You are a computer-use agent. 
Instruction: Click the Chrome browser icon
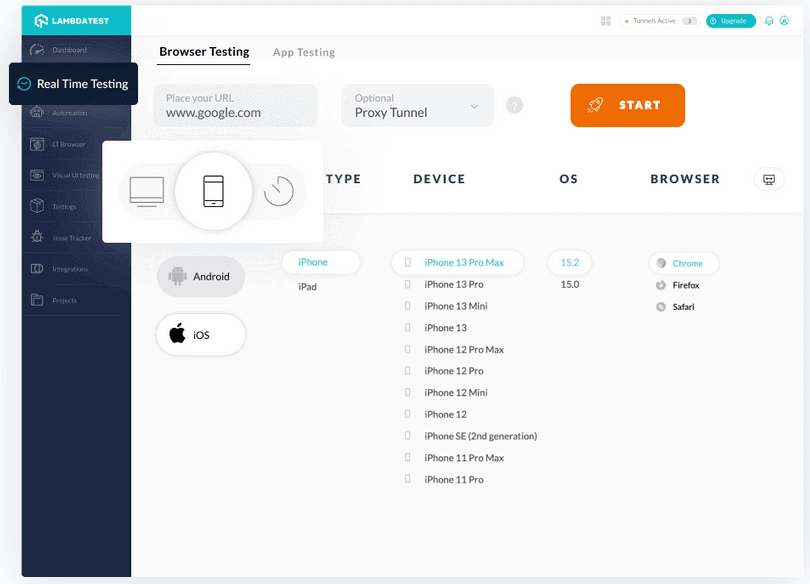[x=661, y=263]
